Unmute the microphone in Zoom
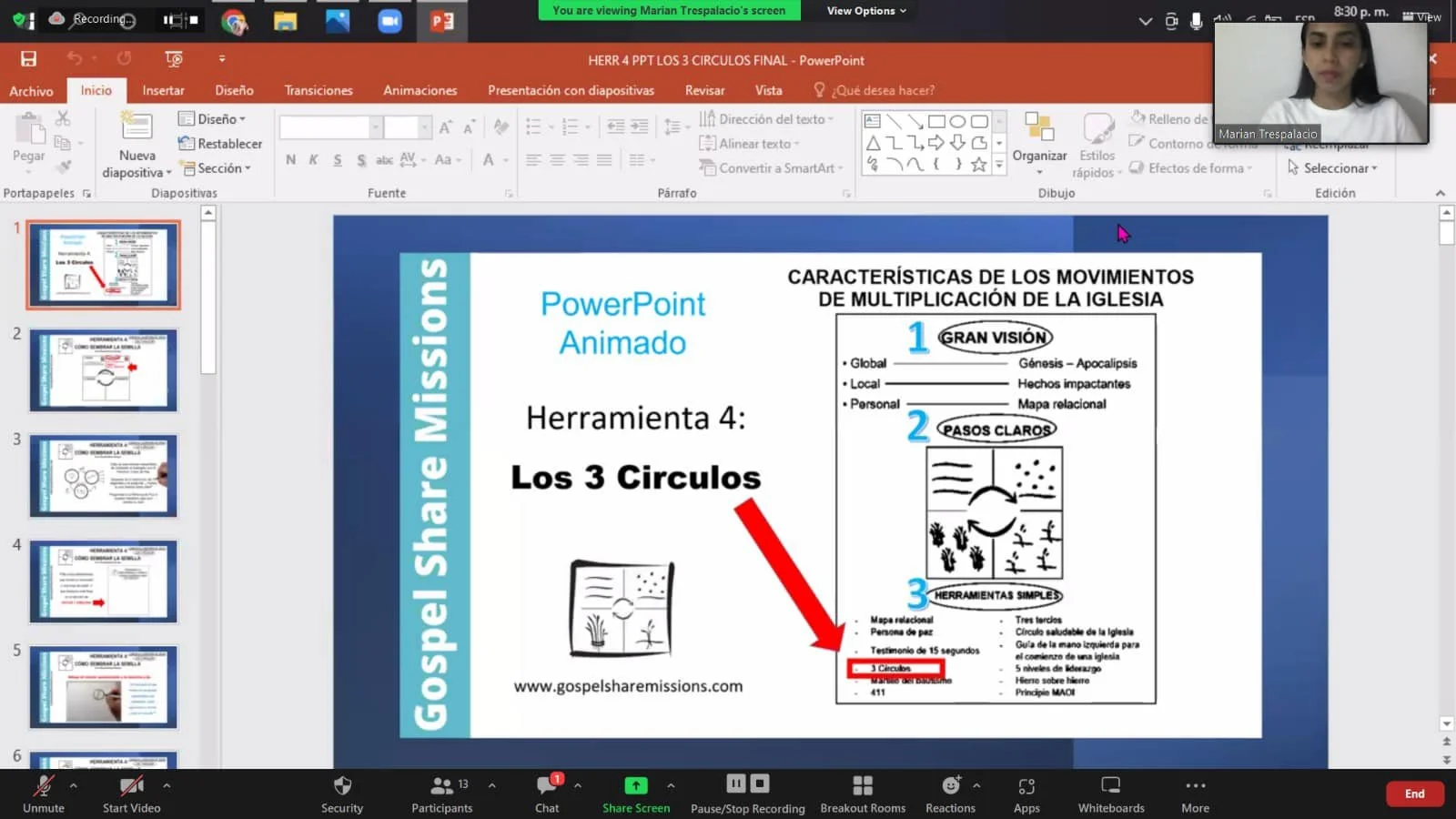Screen dimensions: 1456x819 [x=43, y=794]
